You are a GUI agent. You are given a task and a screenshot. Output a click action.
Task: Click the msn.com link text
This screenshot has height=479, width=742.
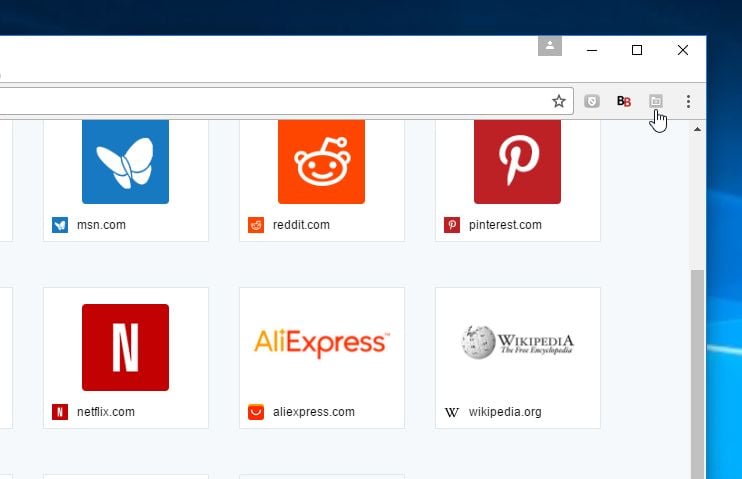(x=101, y=225)
